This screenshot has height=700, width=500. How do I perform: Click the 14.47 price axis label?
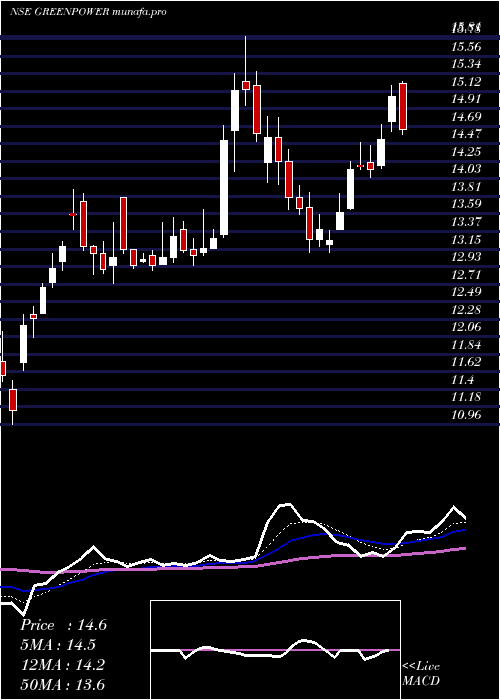coord(466,134)
